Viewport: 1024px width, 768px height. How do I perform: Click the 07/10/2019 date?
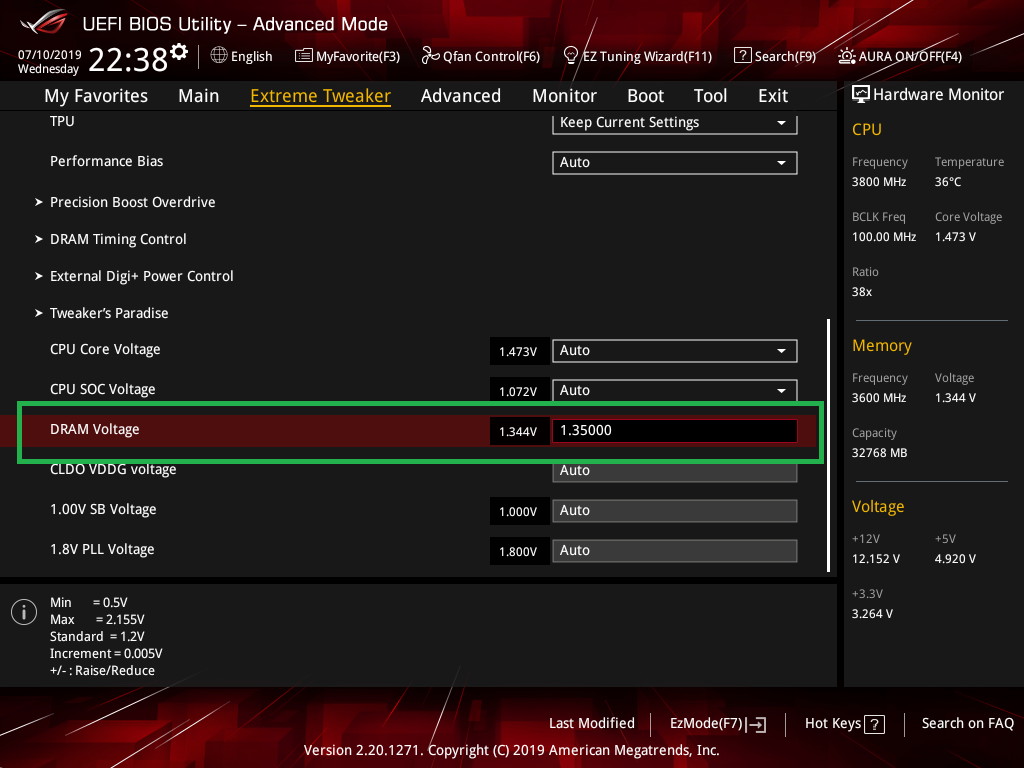point(50,54)
